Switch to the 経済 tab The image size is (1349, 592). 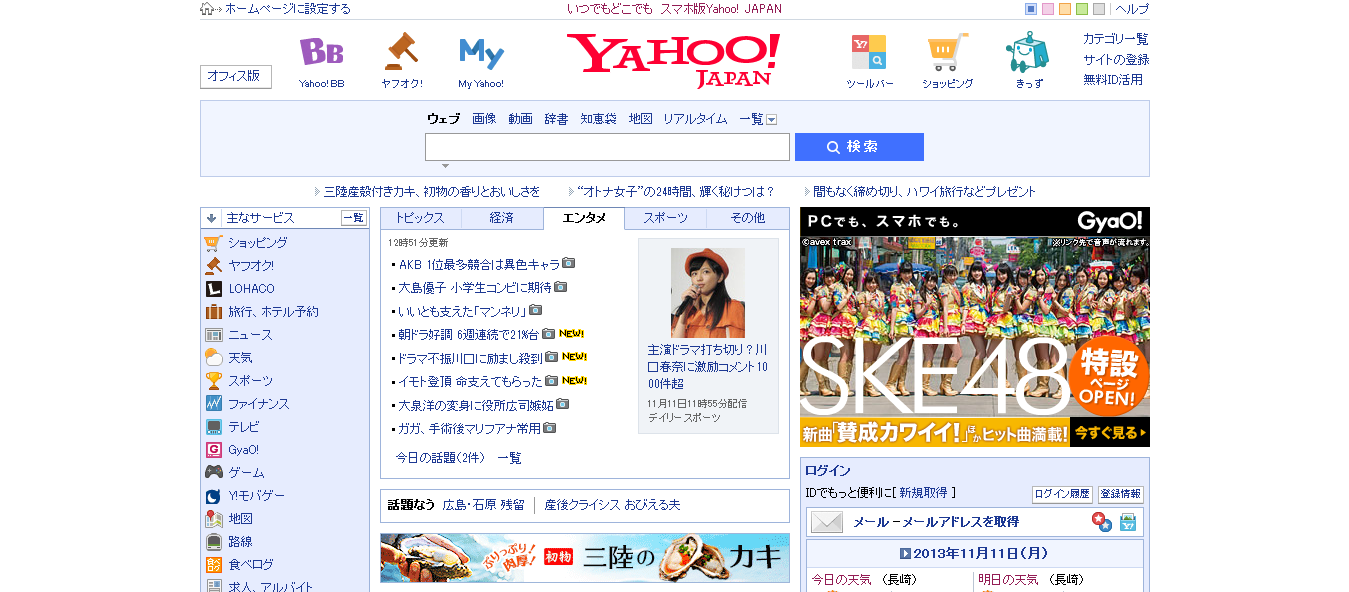pyautogui.click(x=502, y=218)
